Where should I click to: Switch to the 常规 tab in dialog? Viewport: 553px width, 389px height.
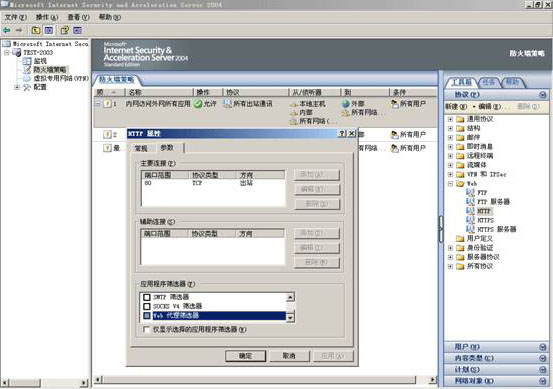[x=141, y=148]
